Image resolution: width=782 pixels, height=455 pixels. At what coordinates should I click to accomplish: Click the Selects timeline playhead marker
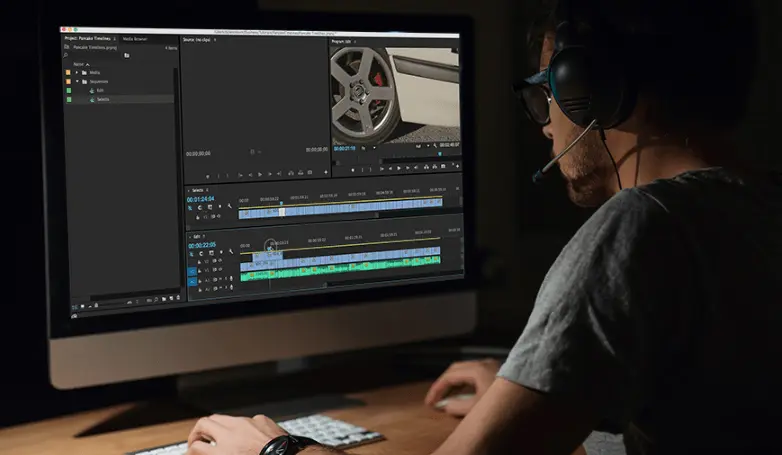tap(281, 204)
